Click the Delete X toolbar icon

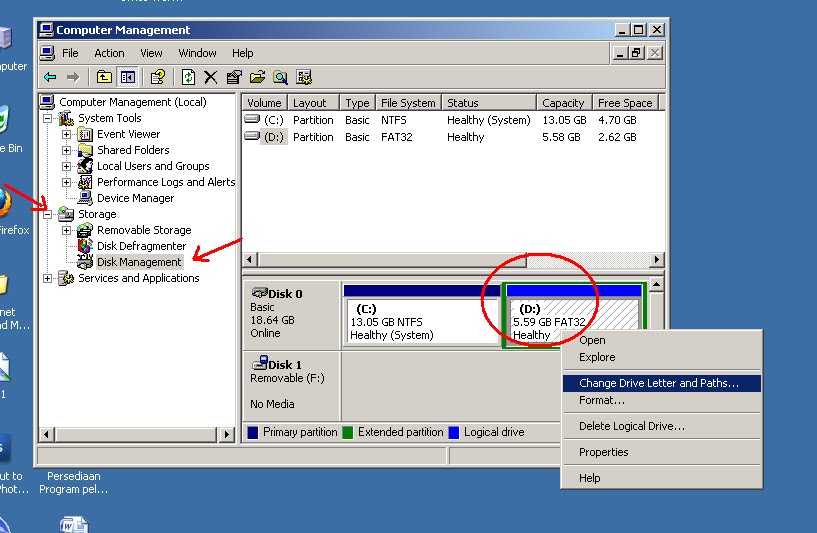pos(211,78)
